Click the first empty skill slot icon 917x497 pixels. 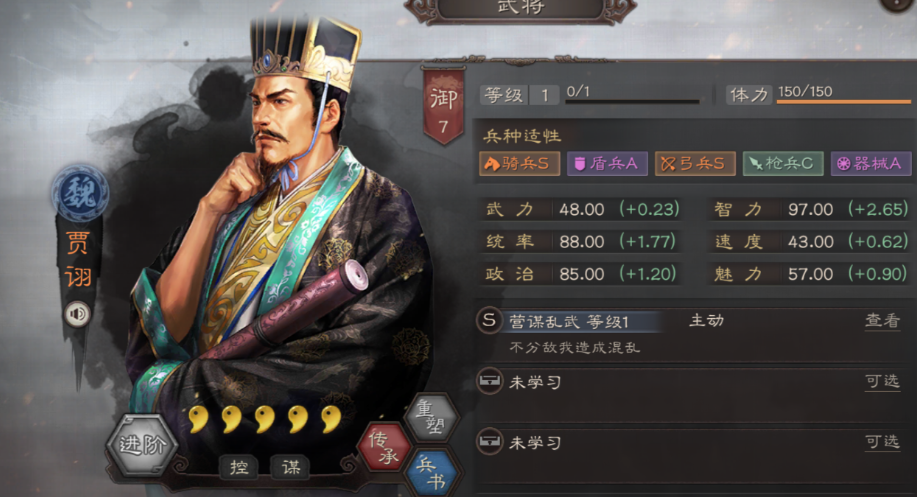pos(489,381)
